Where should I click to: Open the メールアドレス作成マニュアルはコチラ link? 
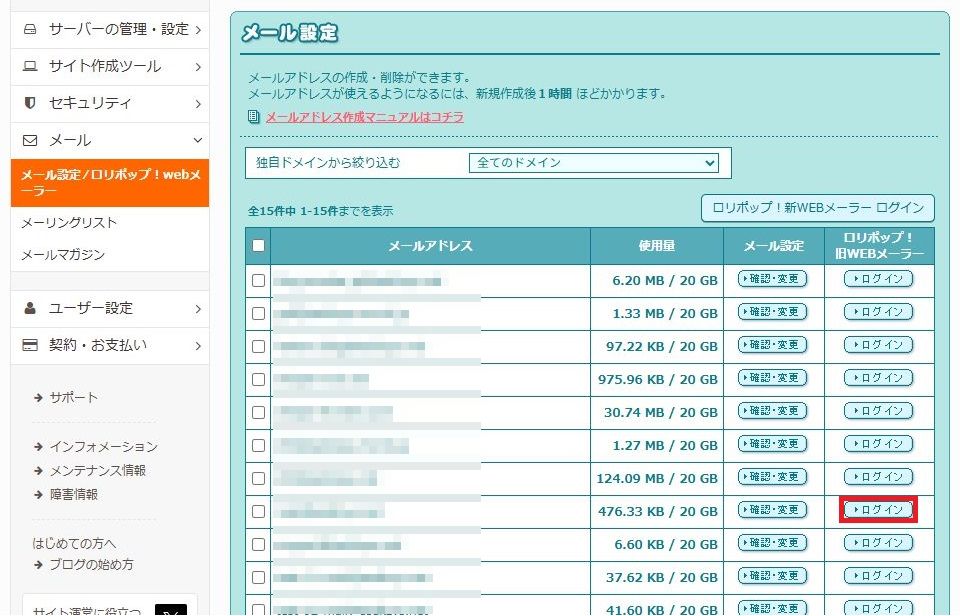(364, 117)
